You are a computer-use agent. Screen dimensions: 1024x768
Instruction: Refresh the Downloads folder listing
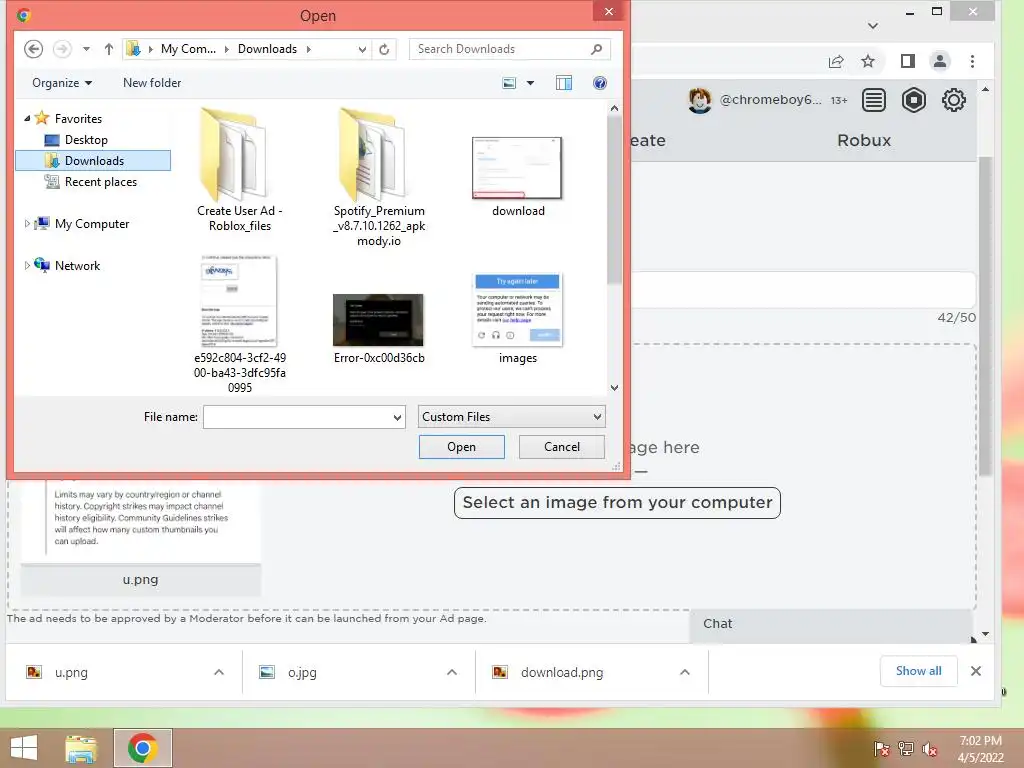384,49
